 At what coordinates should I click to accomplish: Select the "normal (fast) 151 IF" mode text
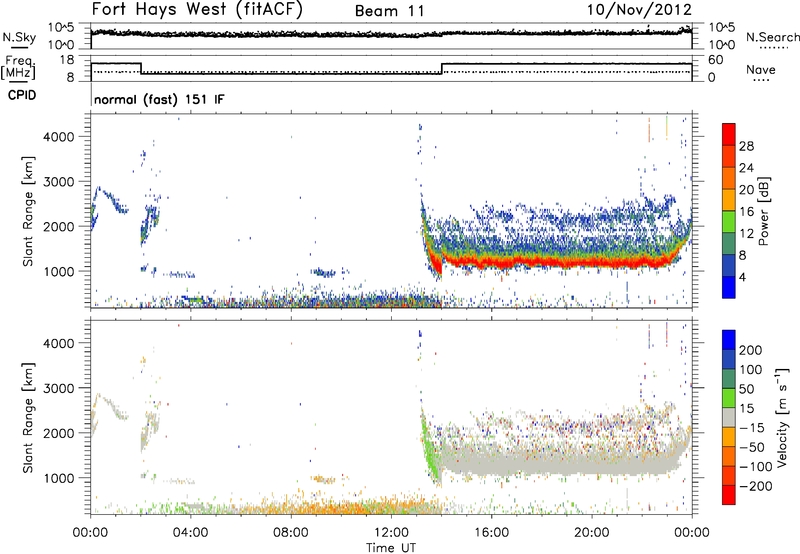159,99
